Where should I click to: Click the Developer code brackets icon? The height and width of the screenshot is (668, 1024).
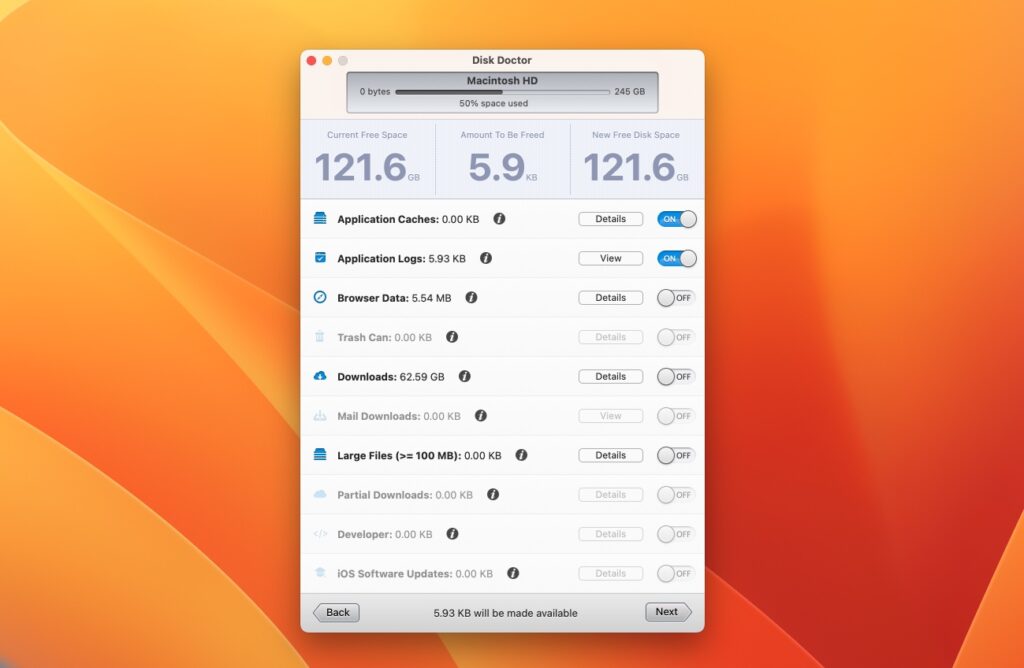click(322, 534)
